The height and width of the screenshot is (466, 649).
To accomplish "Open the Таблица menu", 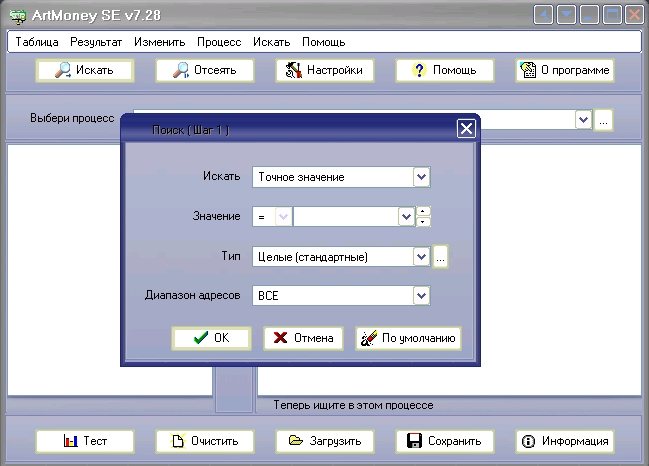I will coord(37,42).
